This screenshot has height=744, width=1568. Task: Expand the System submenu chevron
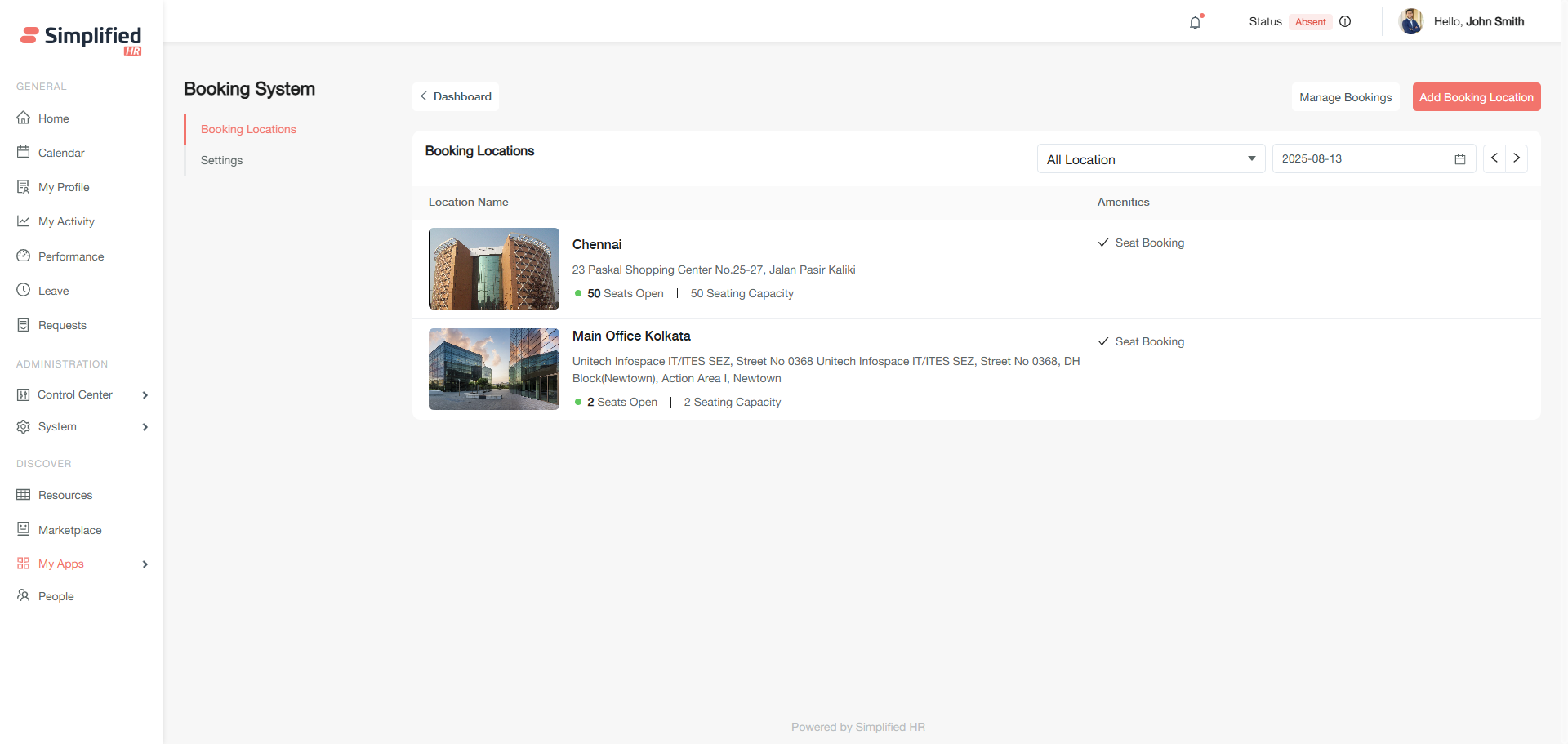145,427
